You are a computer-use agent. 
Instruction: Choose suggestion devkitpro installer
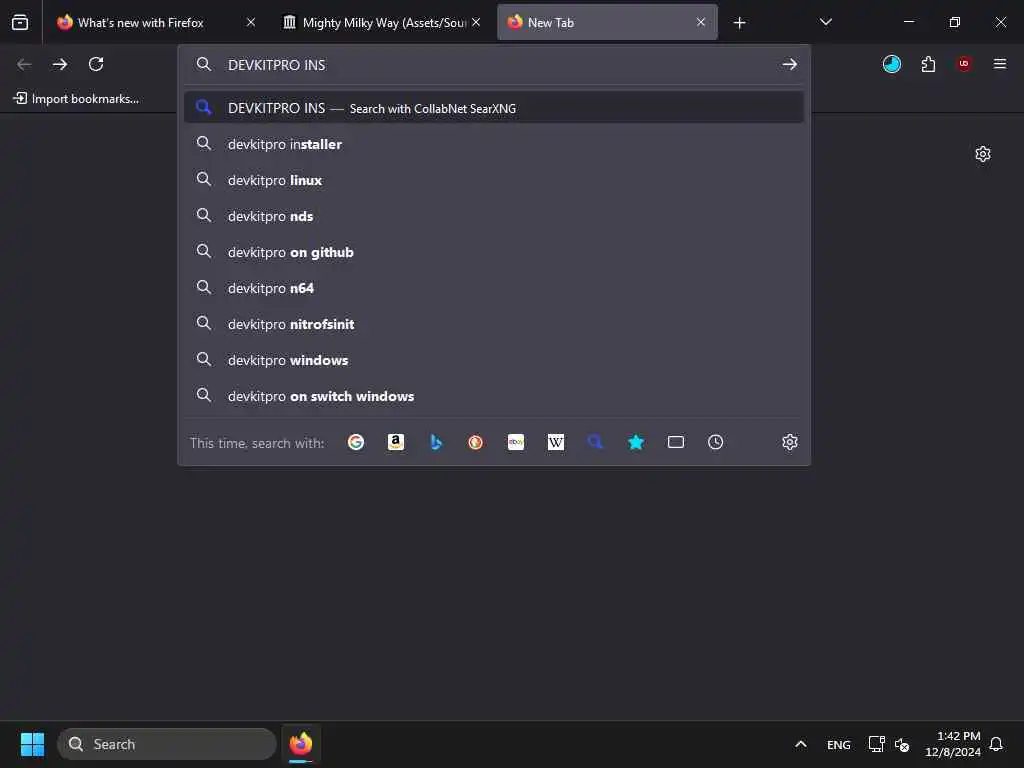(x=494, y=144)
